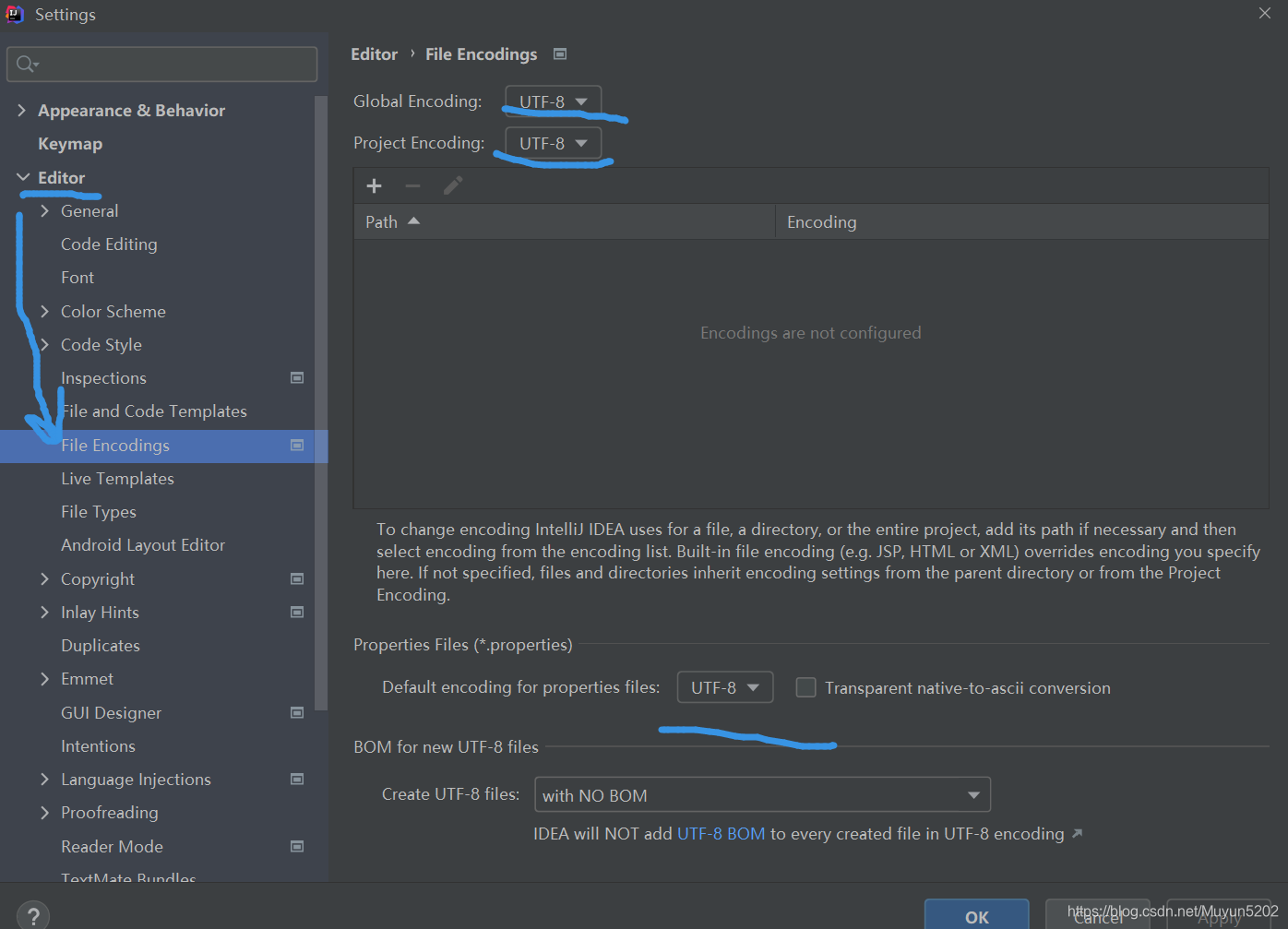Expand the General node

point(44,210)
